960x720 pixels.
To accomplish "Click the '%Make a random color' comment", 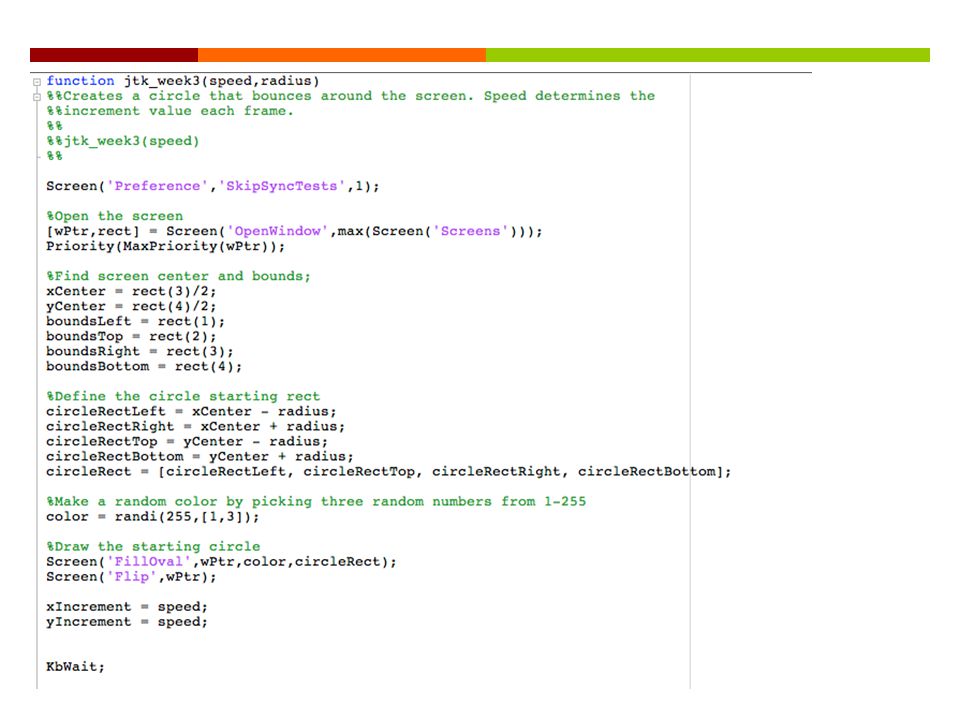I will (x=317, y=501).
